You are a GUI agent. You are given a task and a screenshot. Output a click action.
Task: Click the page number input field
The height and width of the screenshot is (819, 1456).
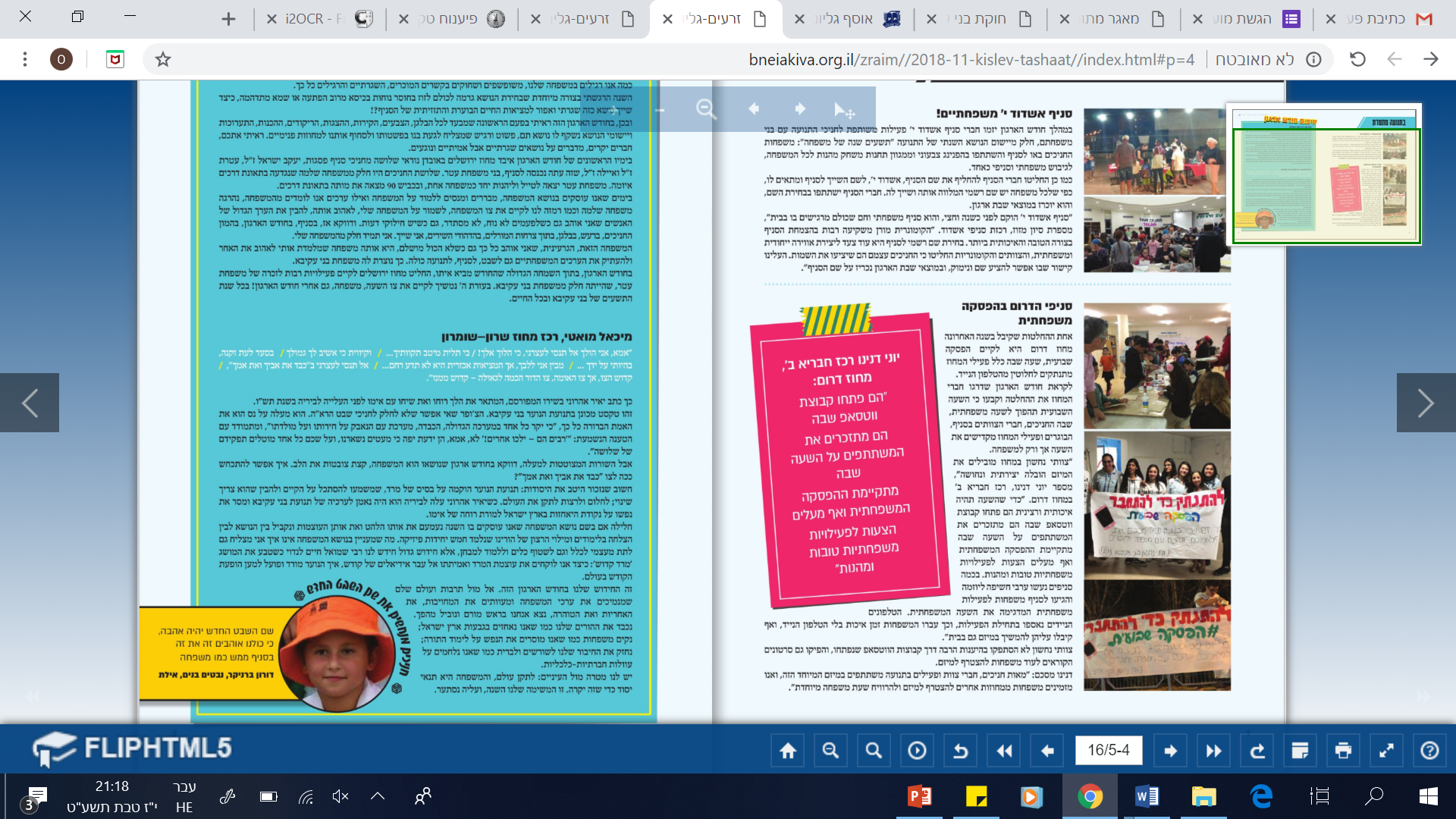click(x=1108, y=751)
